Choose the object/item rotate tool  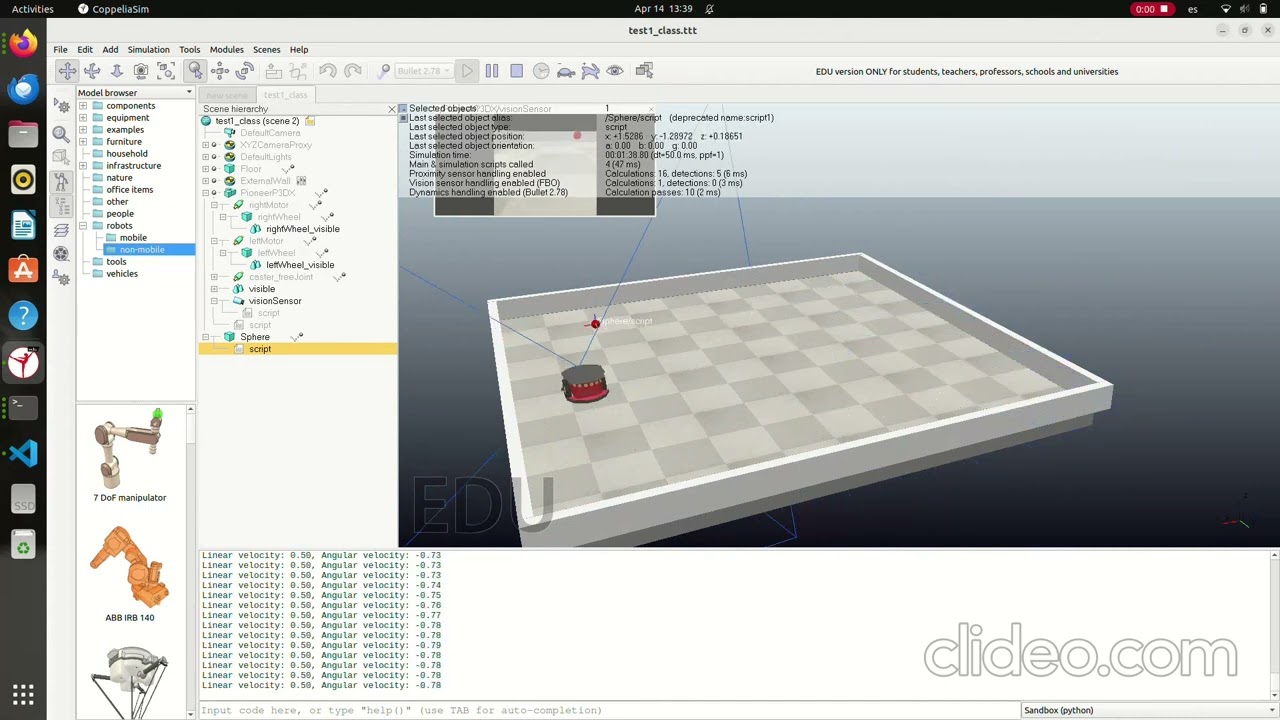click(x=245, y=71)
